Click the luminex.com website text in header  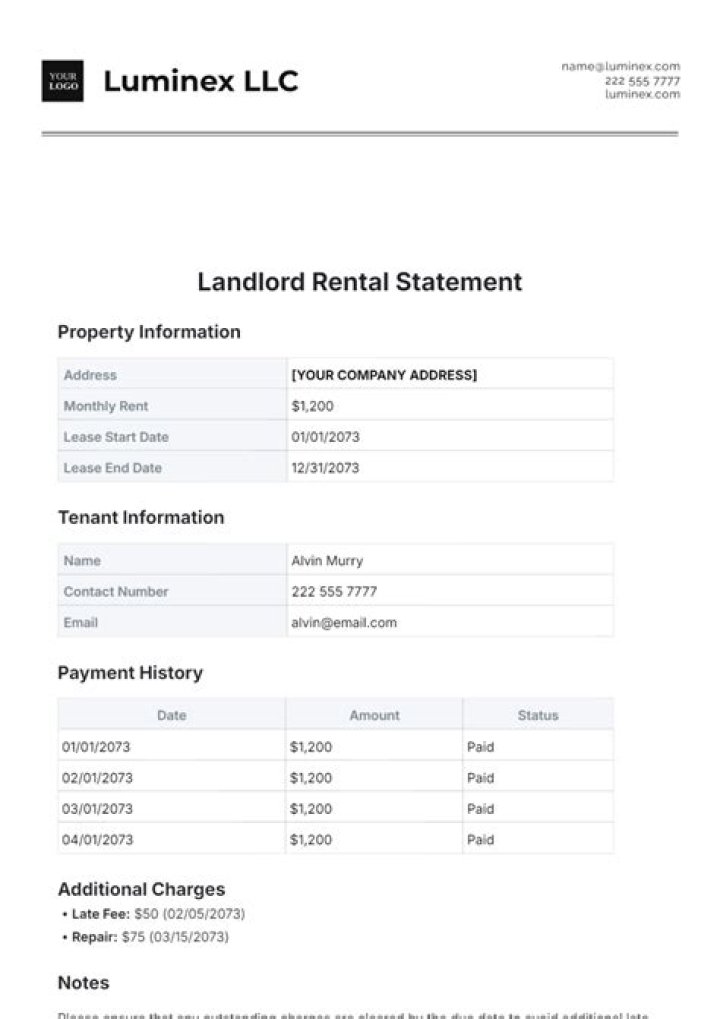click(642, 94)
